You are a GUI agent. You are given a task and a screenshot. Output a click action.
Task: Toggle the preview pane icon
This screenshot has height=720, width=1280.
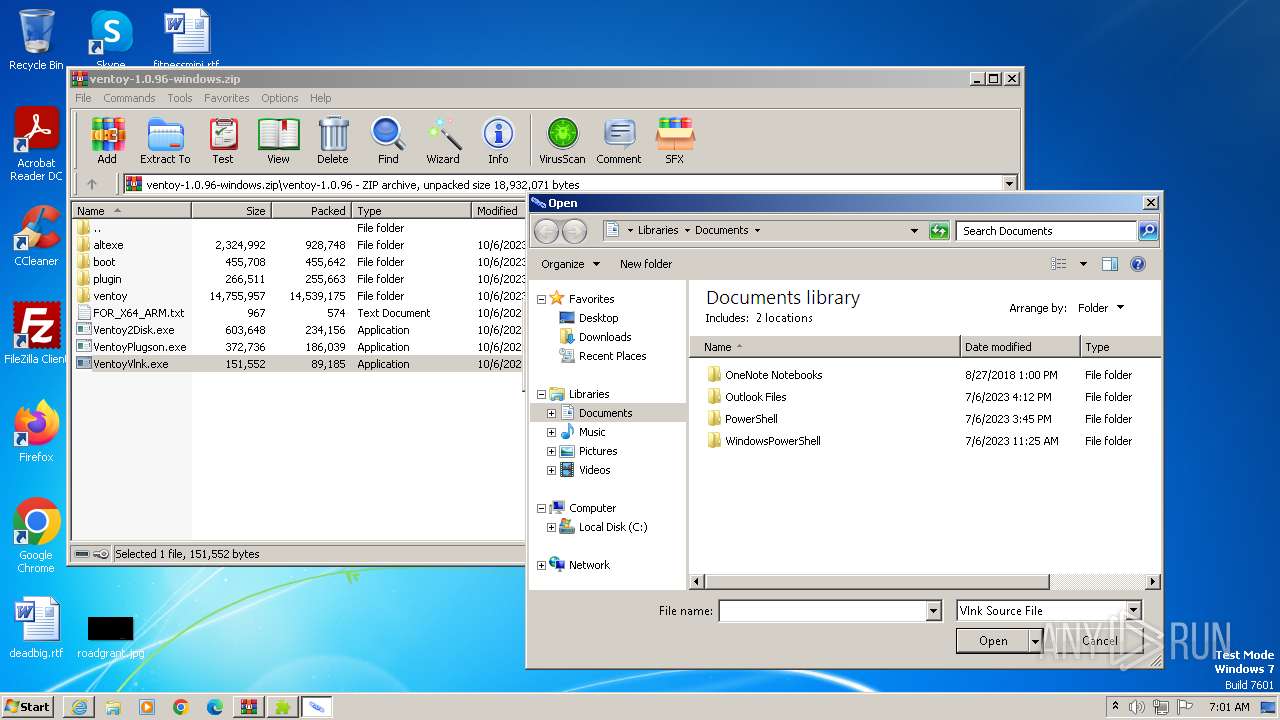(x=1109, y=264)
